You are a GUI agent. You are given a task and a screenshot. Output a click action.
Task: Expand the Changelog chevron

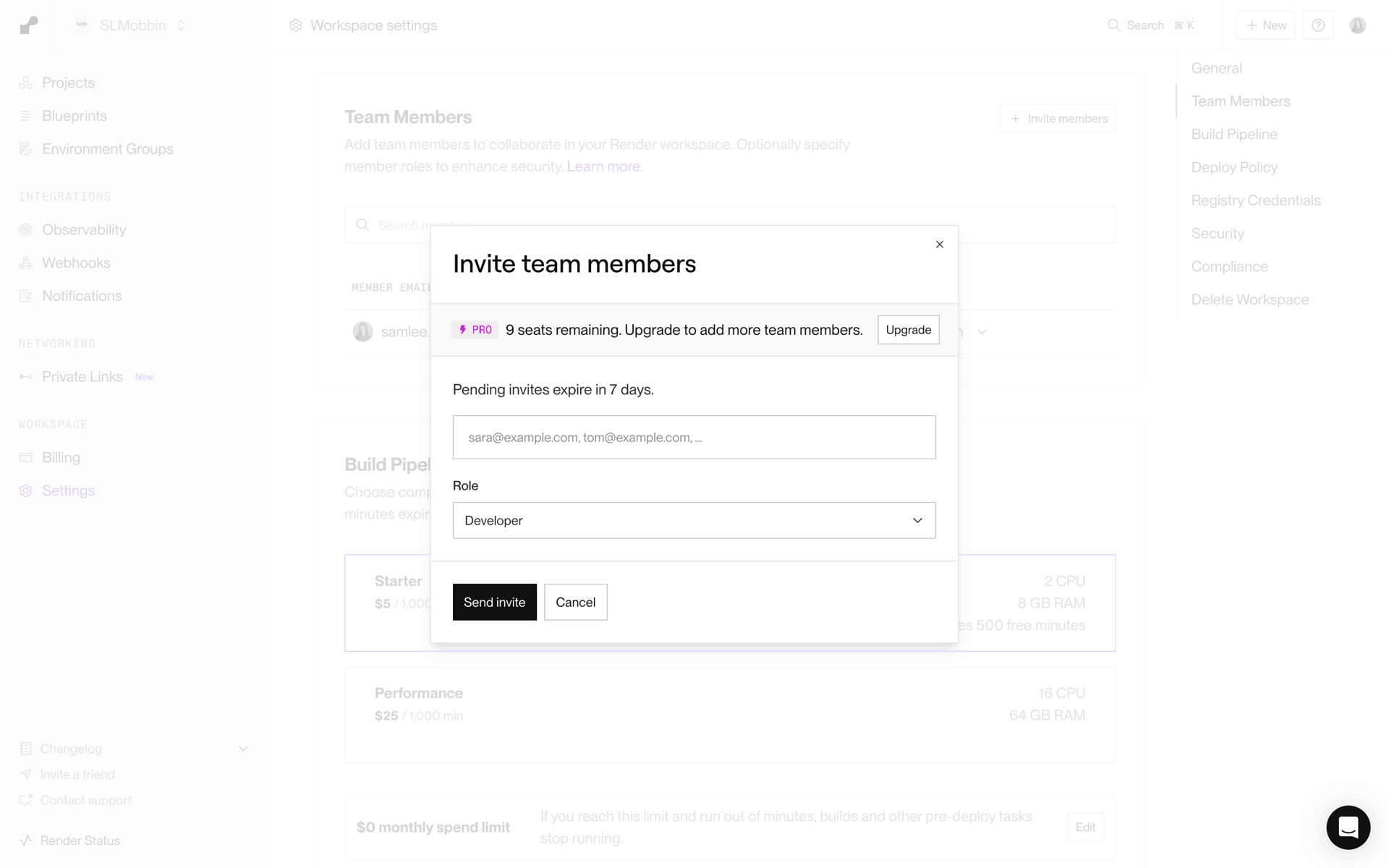[x=243, y=749]
